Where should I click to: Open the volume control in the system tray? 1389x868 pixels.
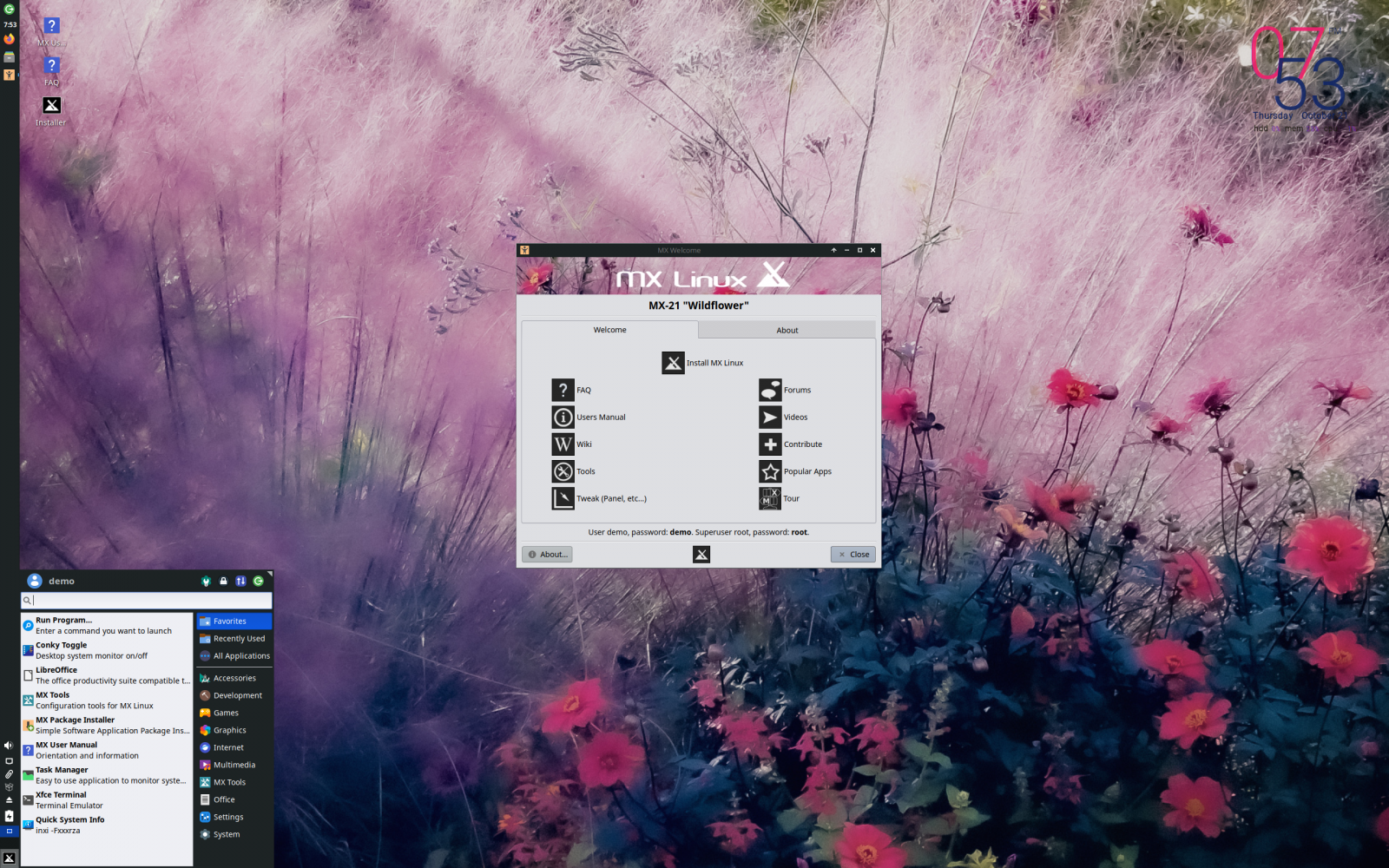[x=7, y=745]
